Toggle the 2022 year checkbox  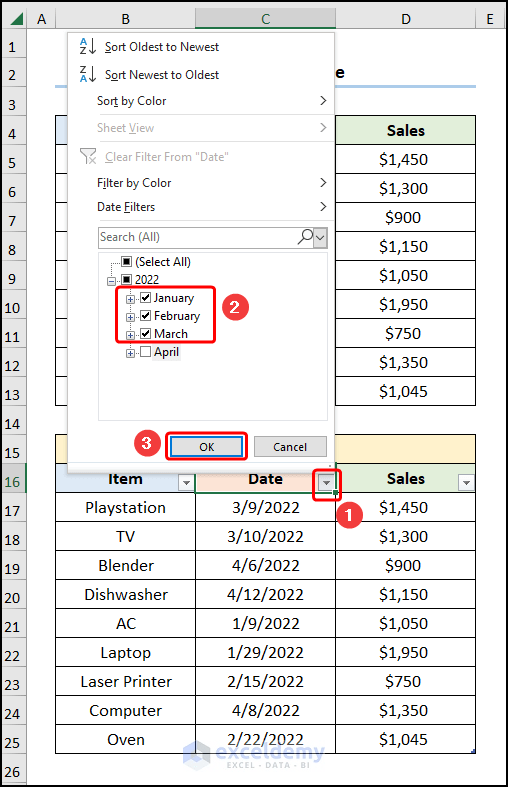[x=126, y=279]
